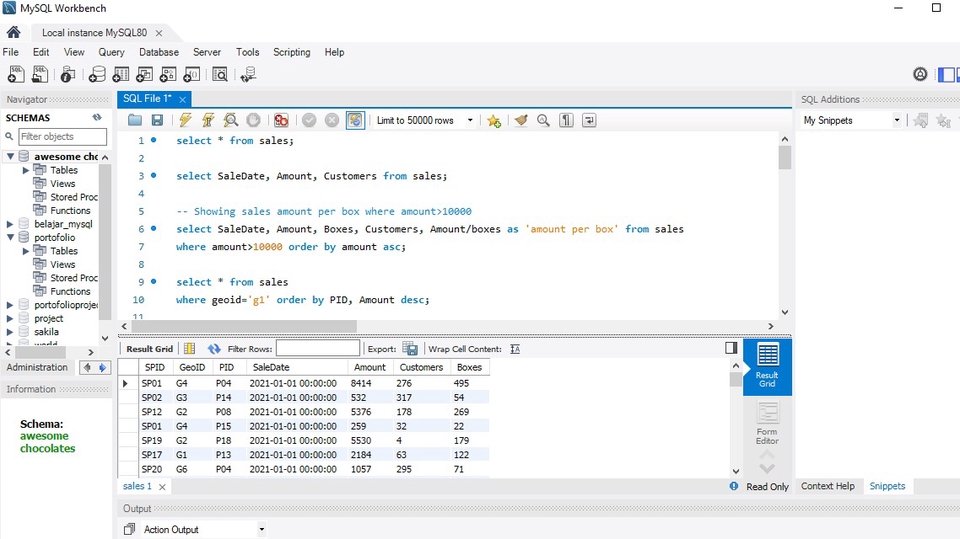Screen dimensions: 960x539
Task: Create new view icon
Action: click(x=144, y=74)
